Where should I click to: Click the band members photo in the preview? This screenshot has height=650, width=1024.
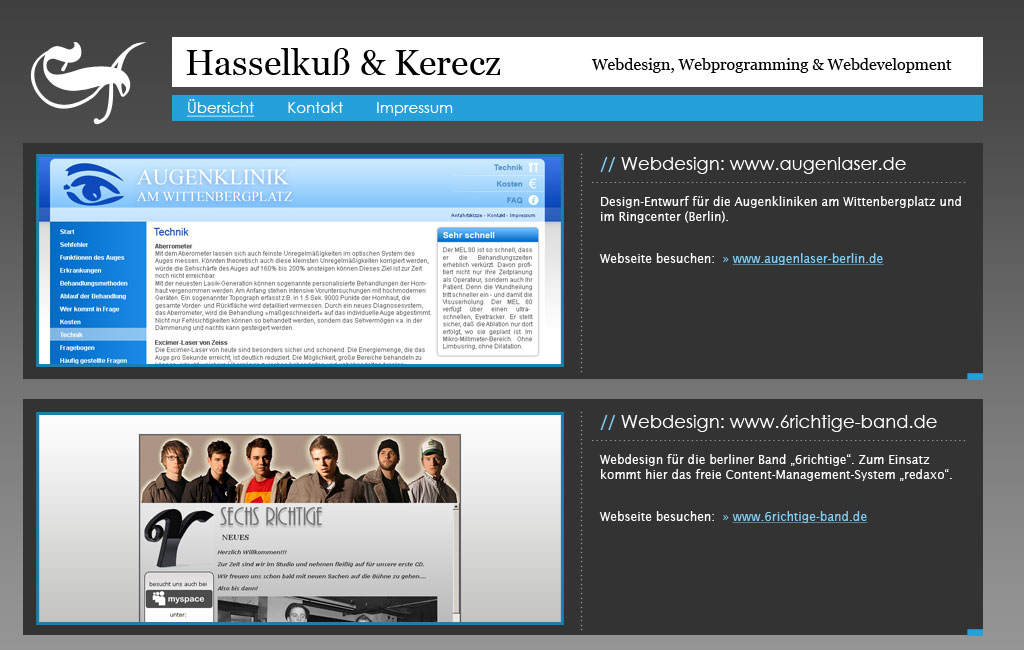click(300, 469)
